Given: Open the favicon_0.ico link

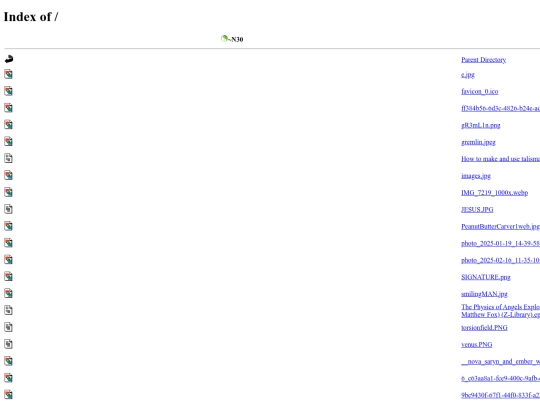Looking at the screenshot, I should (479, 92).
